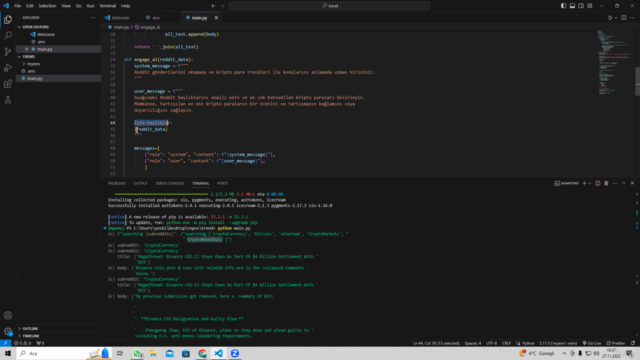Click the Explorer panel more actions ellipsis
This screenshot has width=640, height=360.
tap(93, 18)
